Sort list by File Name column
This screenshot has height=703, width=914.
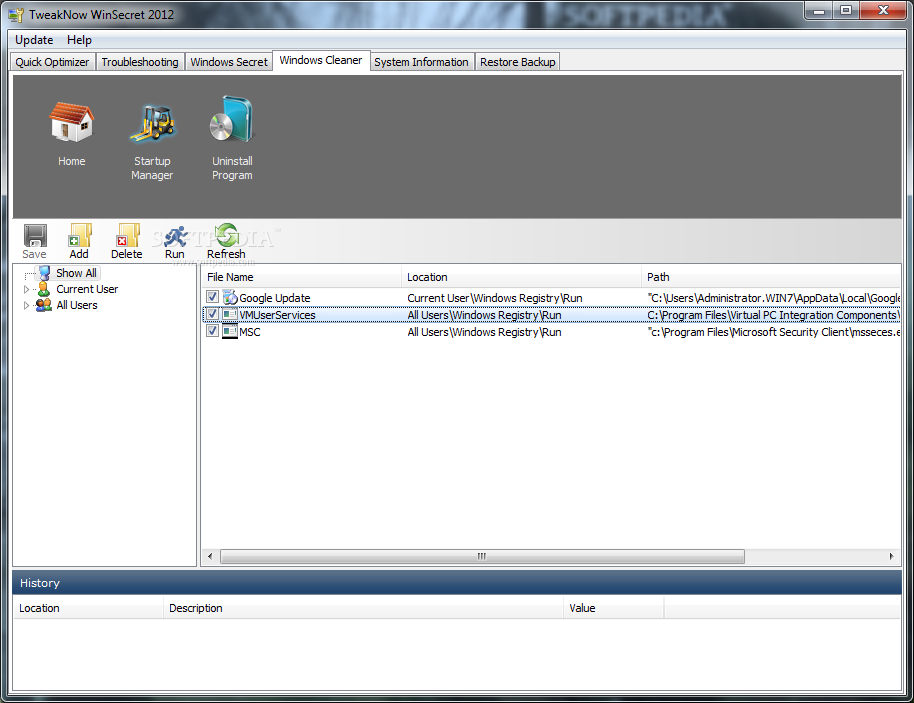click(x=301, y=277)
